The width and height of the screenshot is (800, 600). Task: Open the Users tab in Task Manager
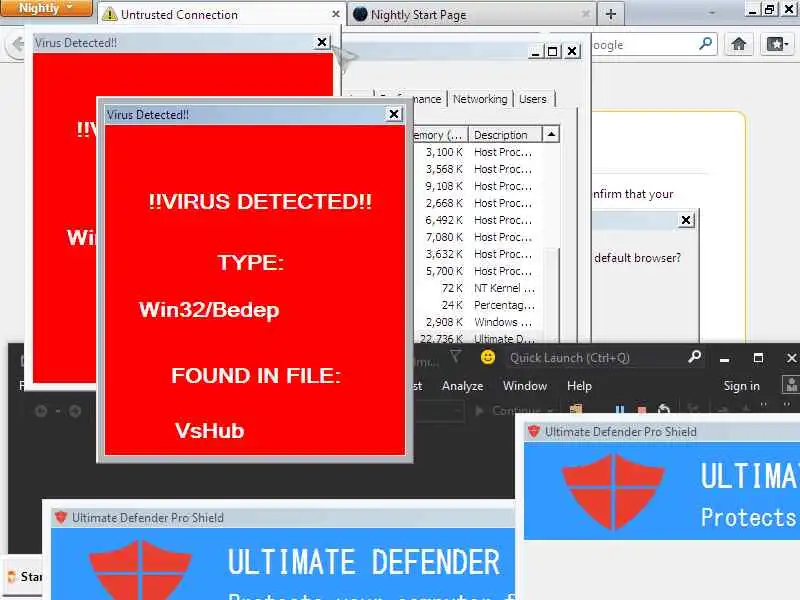pyautogui.click(x=533, y=99)
